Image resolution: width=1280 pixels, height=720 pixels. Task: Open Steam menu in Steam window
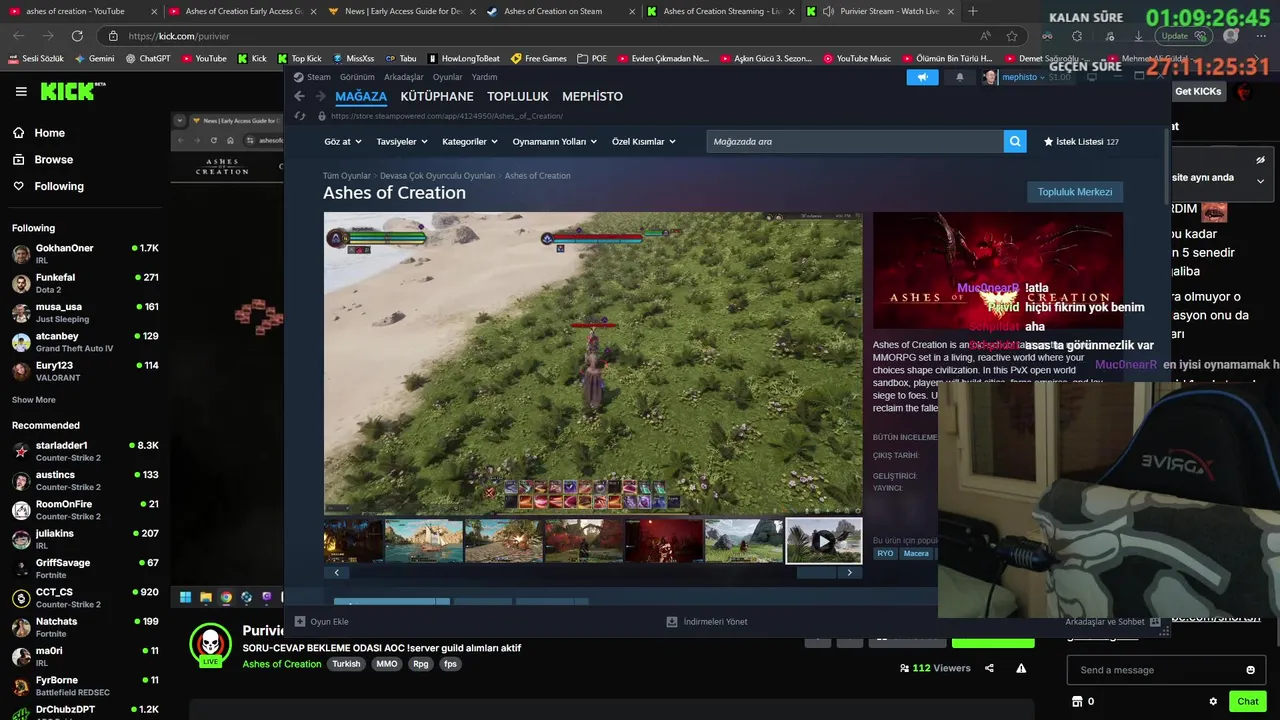(312, 77)
